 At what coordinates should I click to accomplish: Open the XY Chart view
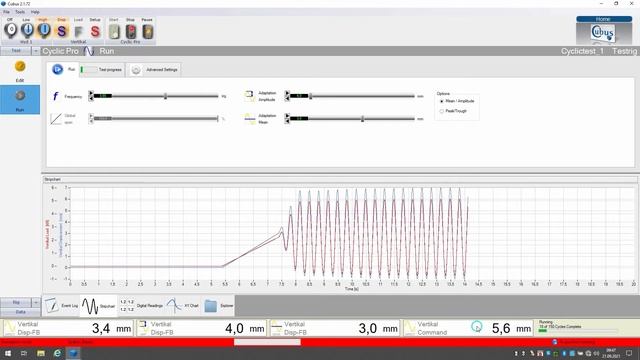[183, 306]
